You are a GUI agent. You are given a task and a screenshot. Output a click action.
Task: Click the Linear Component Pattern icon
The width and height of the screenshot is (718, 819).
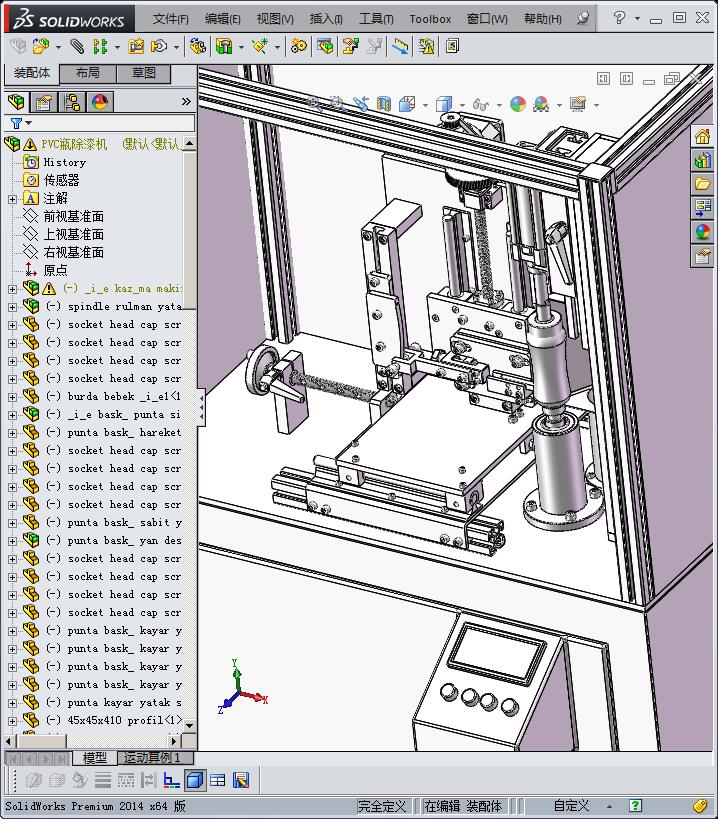coord(100,46)
